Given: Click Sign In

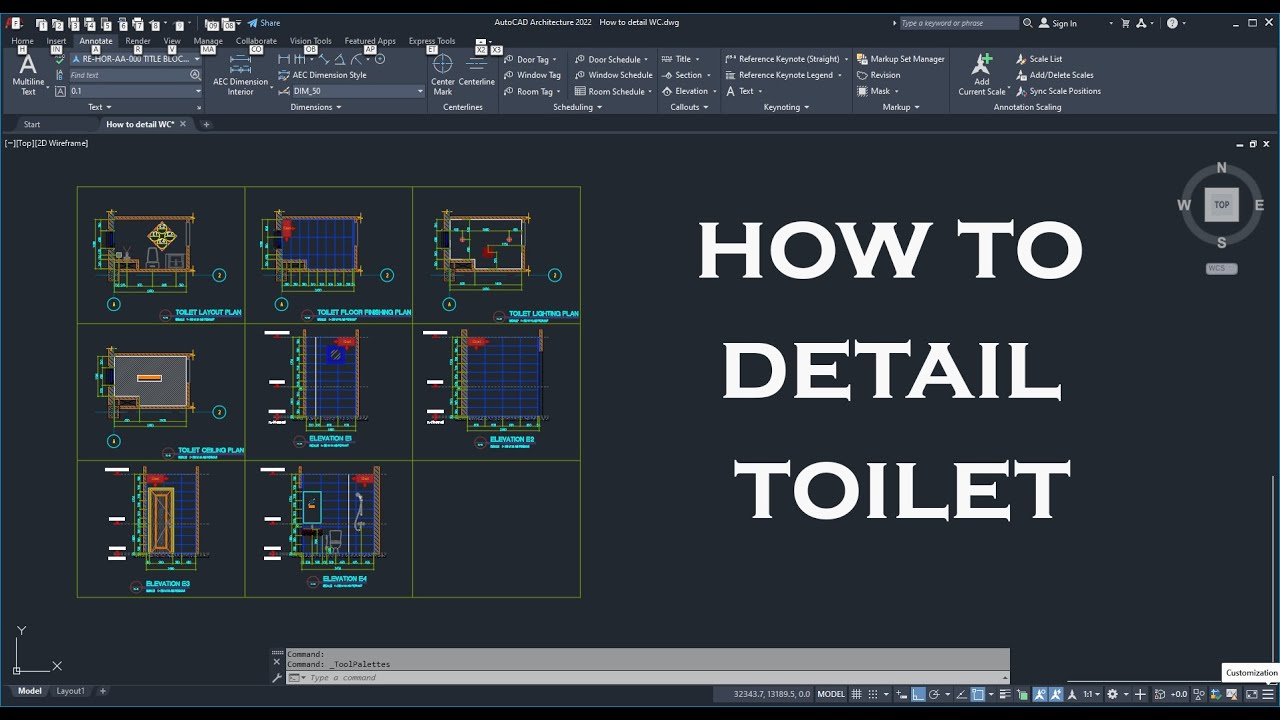Looking at the screenshot, I should click(1058, 23).
